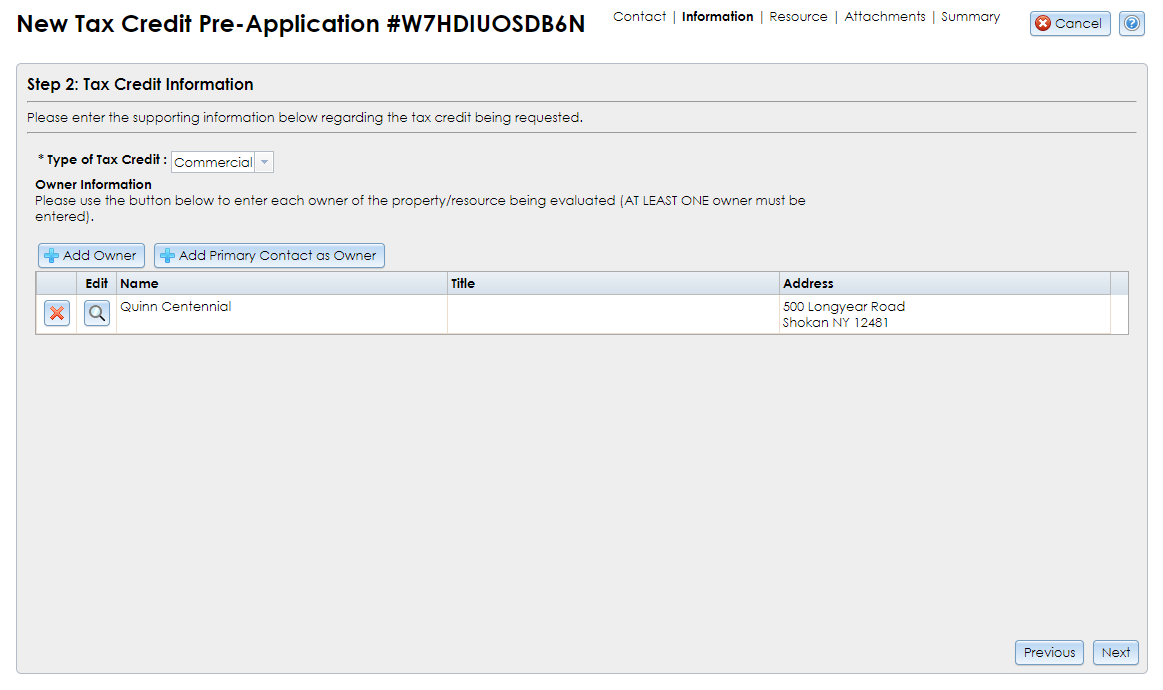Open the Help question mark icon
Image resolution: width=1163 pixels, height=690 pixels.
1131,23
